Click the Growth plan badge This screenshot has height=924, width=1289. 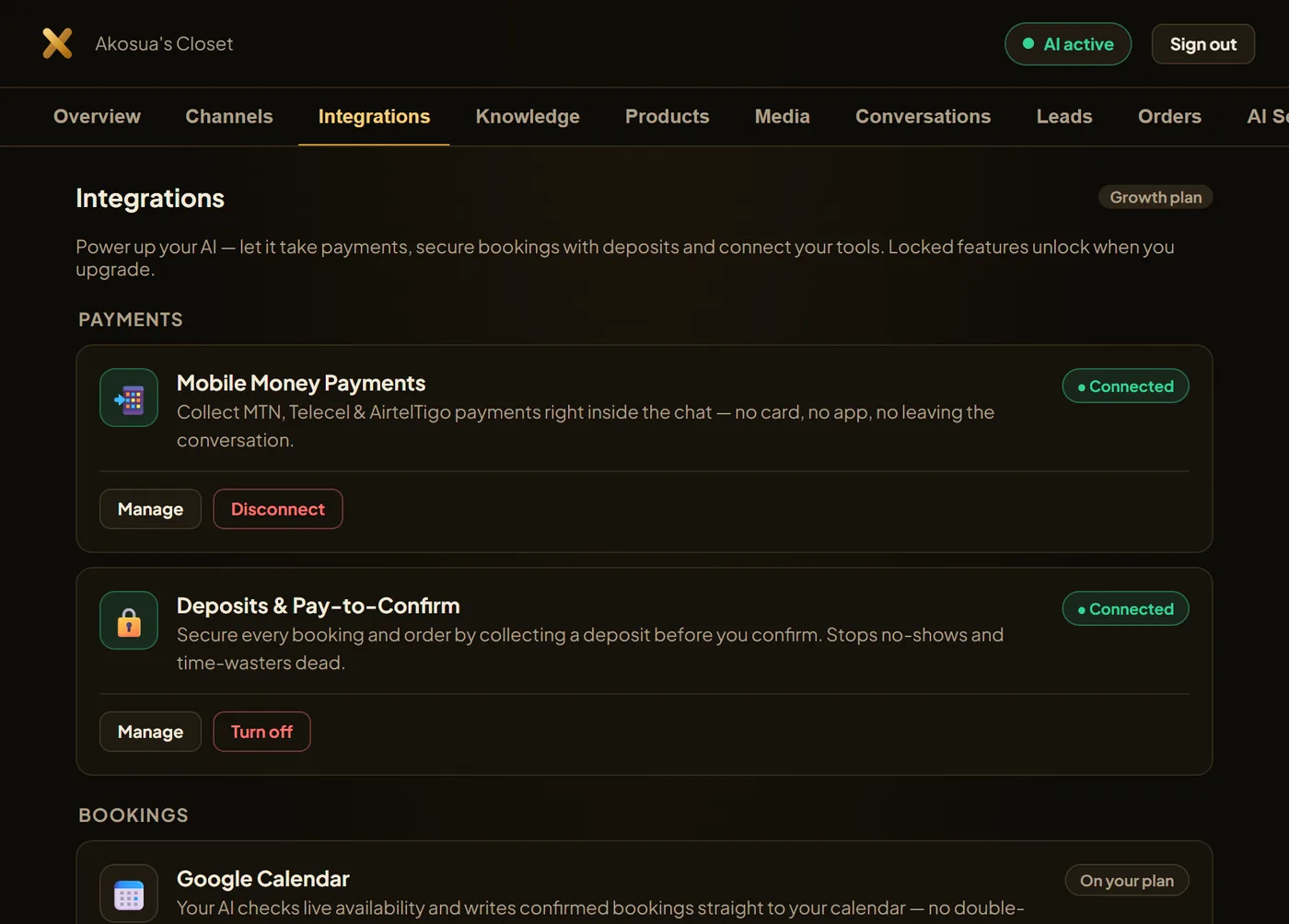click(x=1155, y=197)
